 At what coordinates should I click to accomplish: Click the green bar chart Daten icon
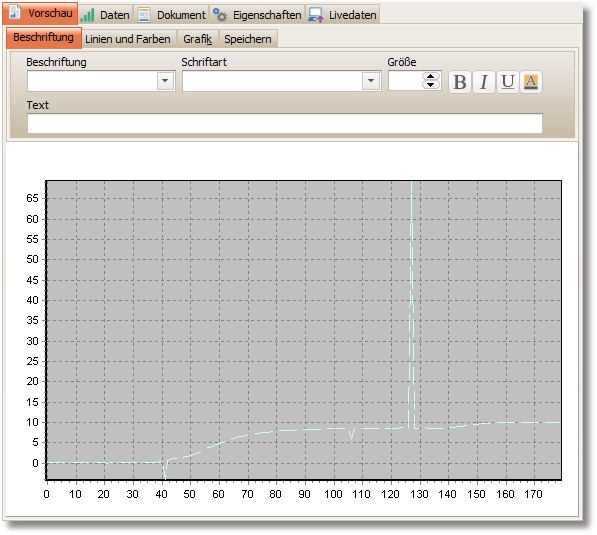(x=88, y=15)
